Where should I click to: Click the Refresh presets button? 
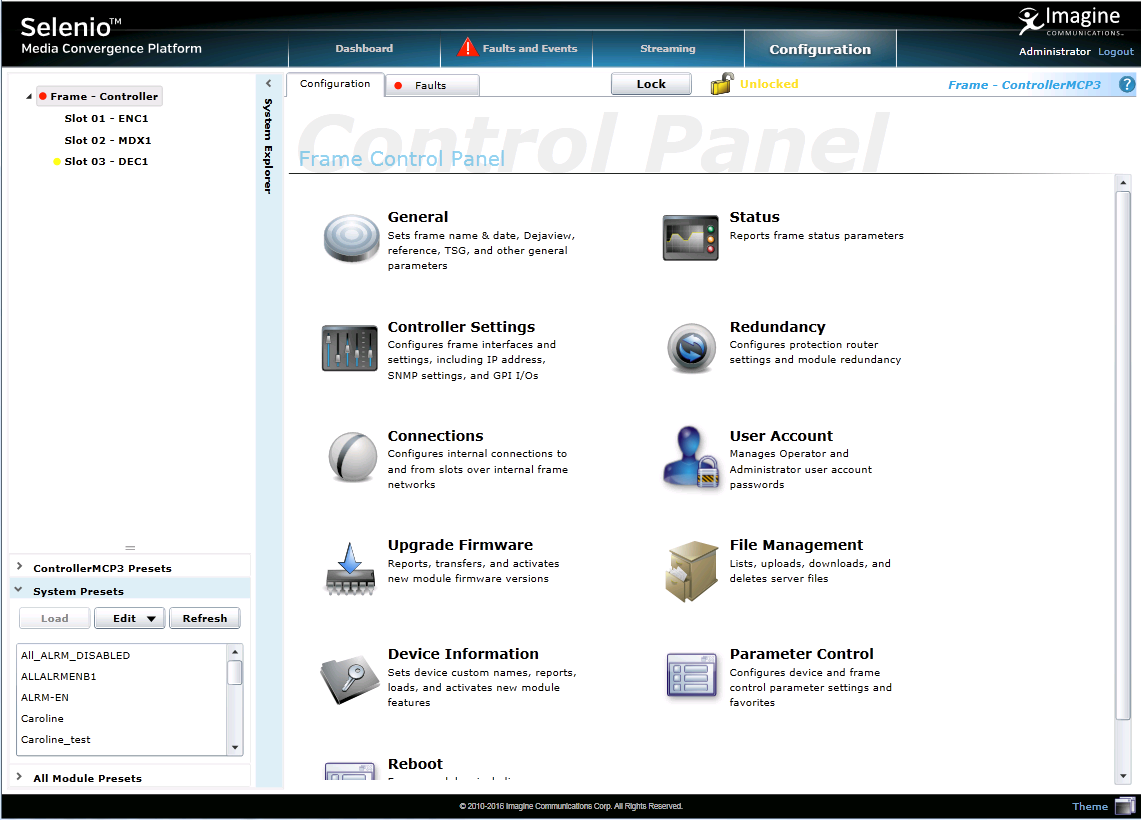[x=204, y=618]
